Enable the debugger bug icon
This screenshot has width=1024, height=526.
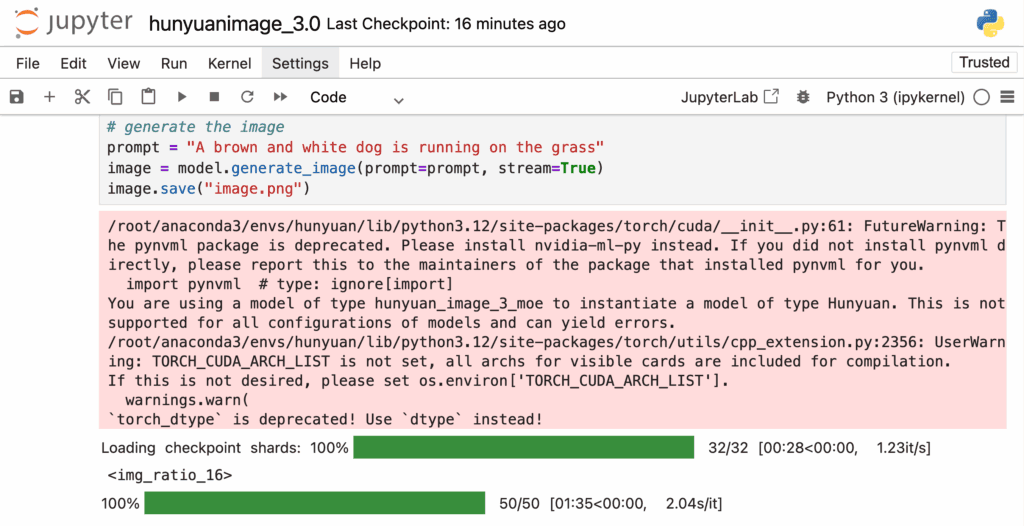[x=802, y=97]
